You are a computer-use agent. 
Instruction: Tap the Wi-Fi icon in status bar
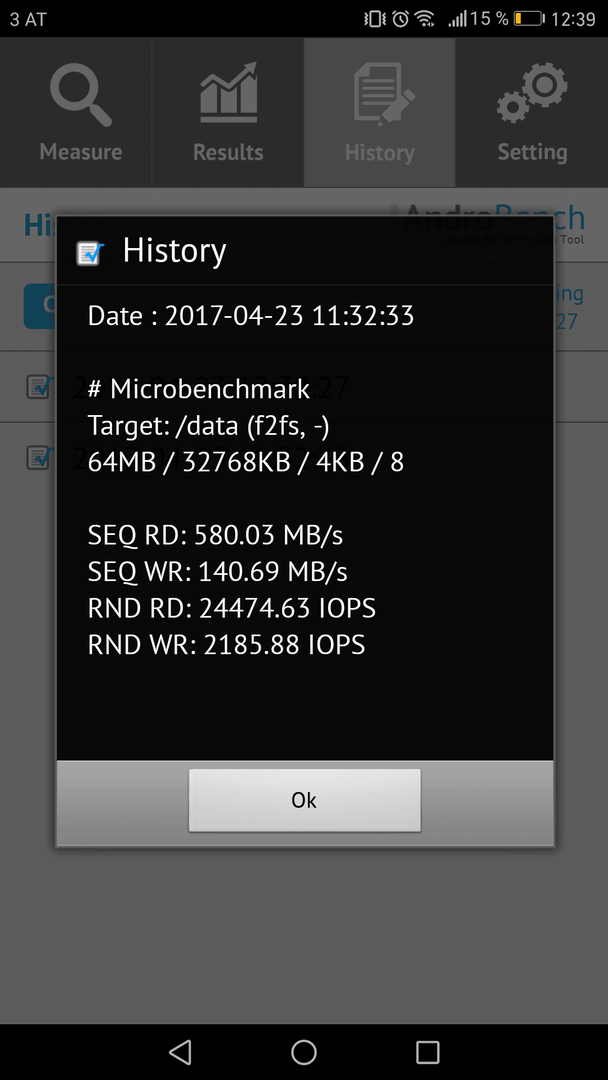[426, 19]
